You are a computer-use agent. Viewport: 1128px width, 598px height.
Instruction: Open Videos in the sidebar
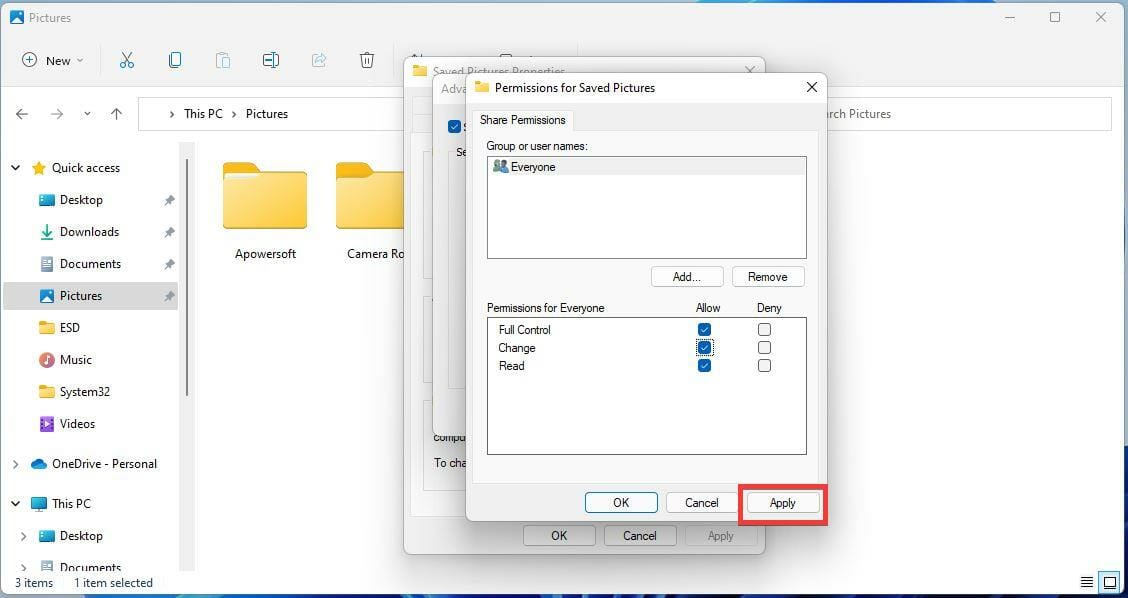click(x=77, y=424)
